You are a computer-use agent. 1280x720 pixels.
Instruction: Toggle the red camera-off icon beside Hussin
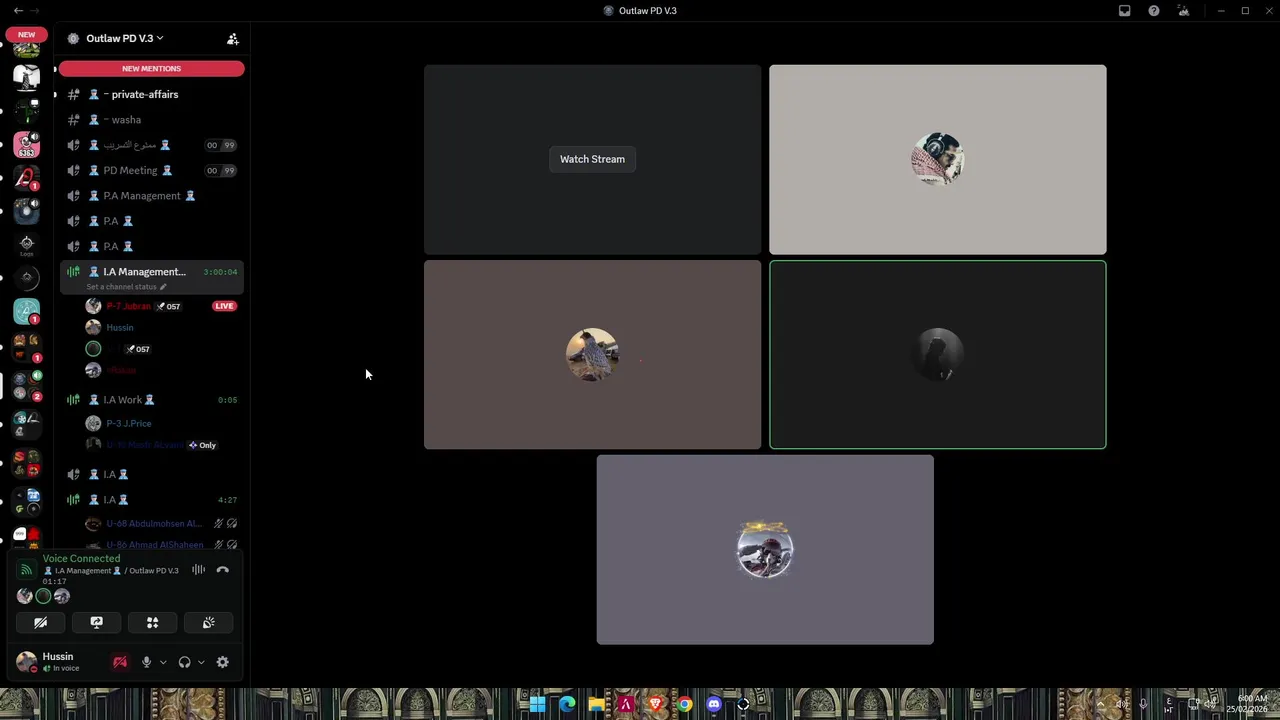coord(120,662)
